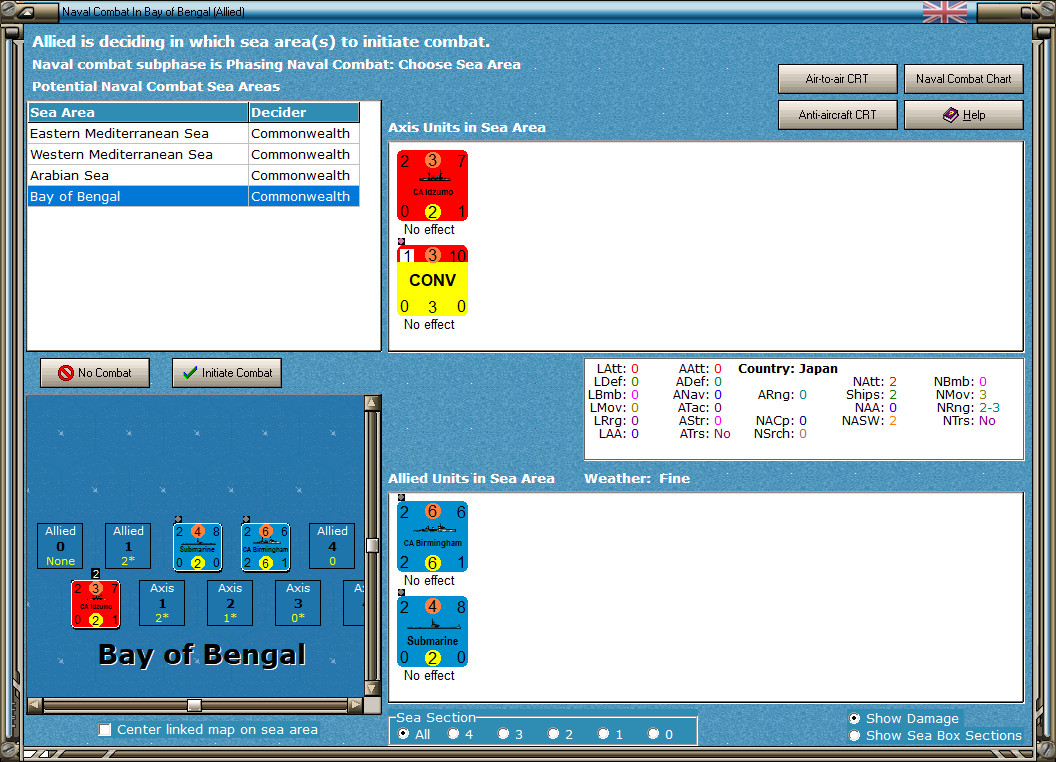The image size is (1056, 762).
Task: Select sea section 4 radio button
Action: coord(453,734)
